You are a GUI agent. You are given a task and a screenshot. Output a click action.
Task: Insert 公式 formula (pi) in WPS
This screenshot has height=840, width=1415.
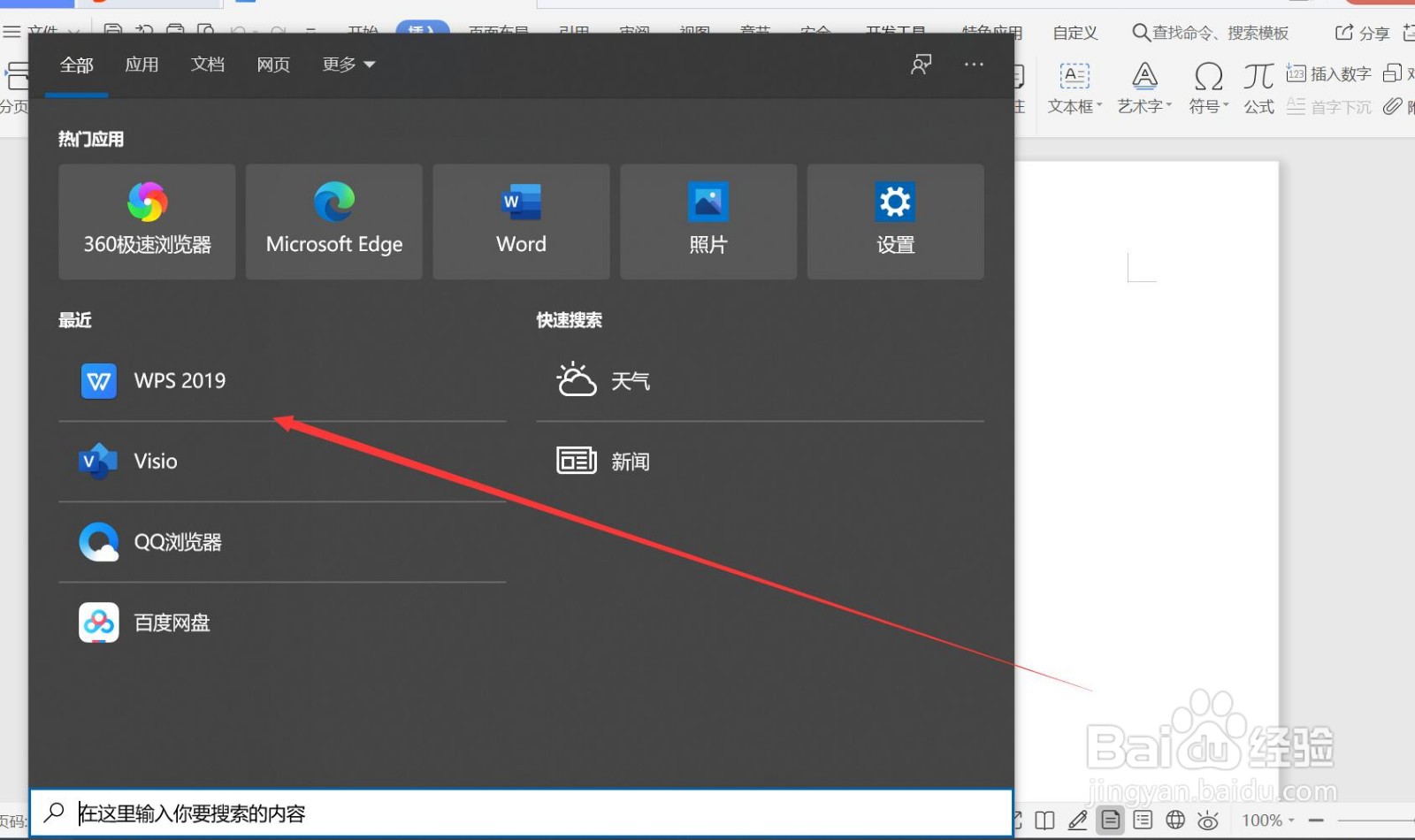click(1258, 88)
